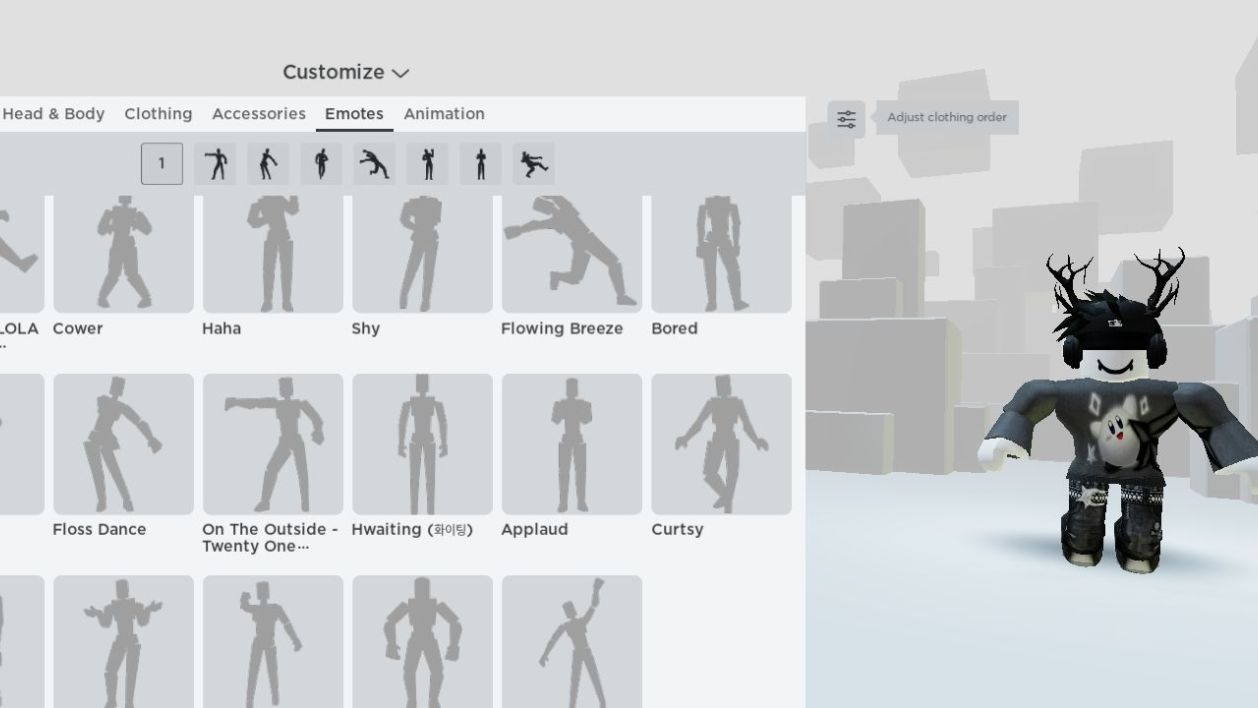Click the Shy emote name
The width and height of the screenshot is (1258, 708).
pyautogui.click(x=366, y=329)
